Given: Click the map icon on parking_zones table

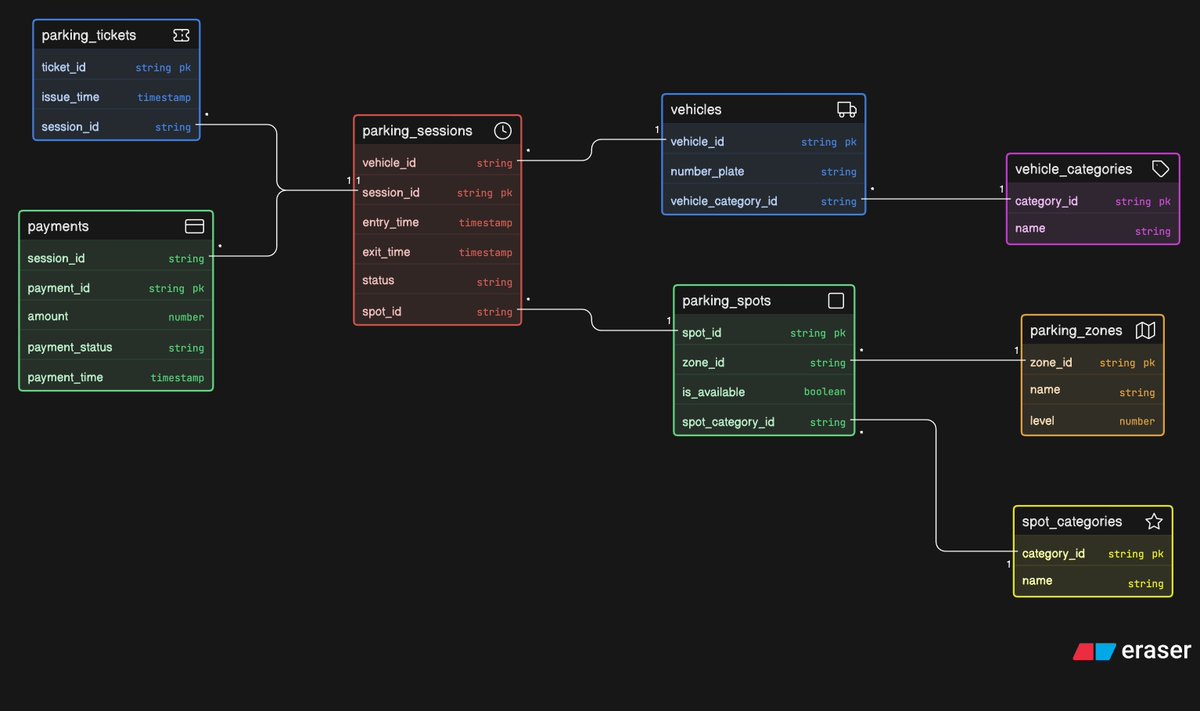Looking at the screenshot, I should 1146,330.
